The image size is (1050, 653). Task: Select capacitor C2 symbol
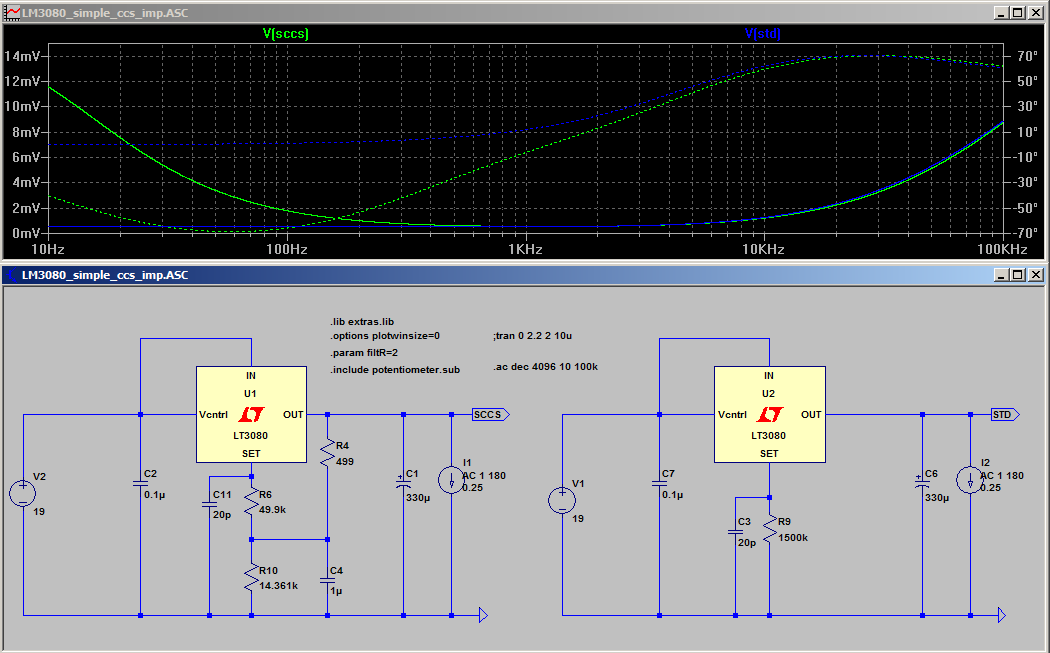pyautogui.click(x=140, y=484)
